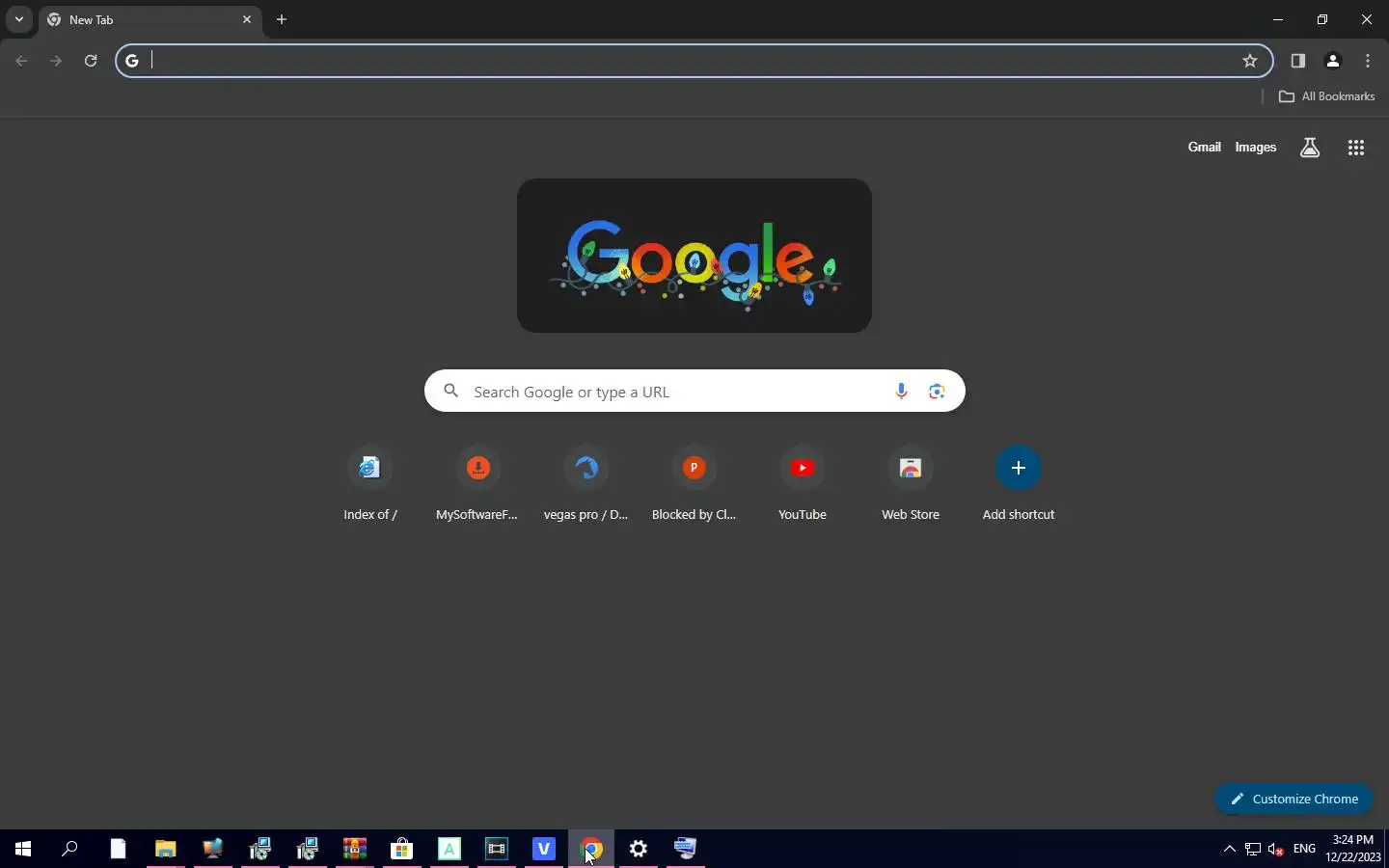The image size is (1389, 868).
Task: Search by image with Google Lens
Action: (x=937, y=391)
